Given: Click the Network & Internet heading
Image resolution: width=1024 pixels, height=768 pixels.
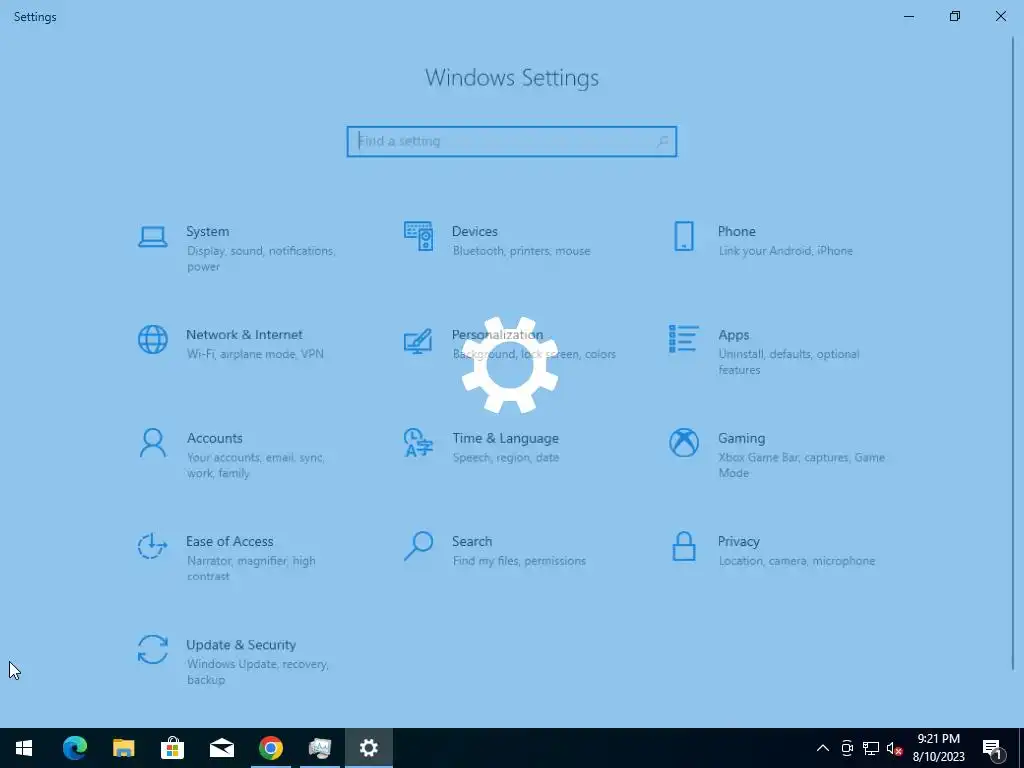Looking at the screenshot, I should [x=244, y=334].
